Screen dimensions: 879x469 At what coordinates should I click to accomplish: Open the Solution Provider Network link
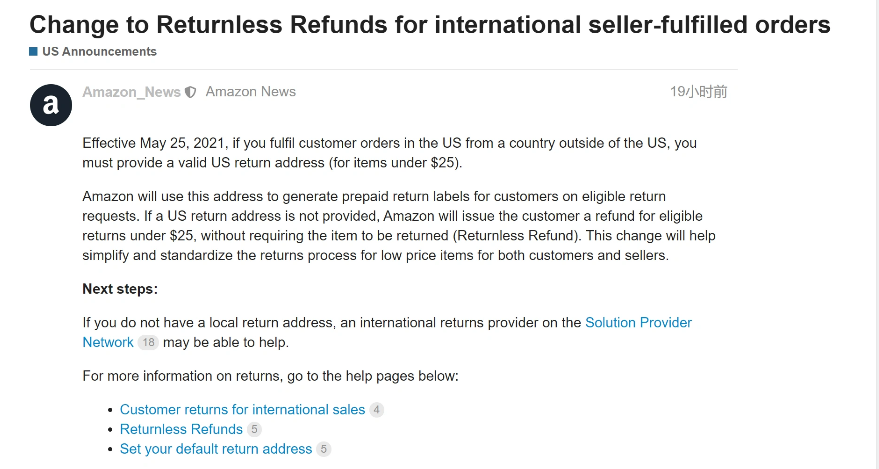638,322
